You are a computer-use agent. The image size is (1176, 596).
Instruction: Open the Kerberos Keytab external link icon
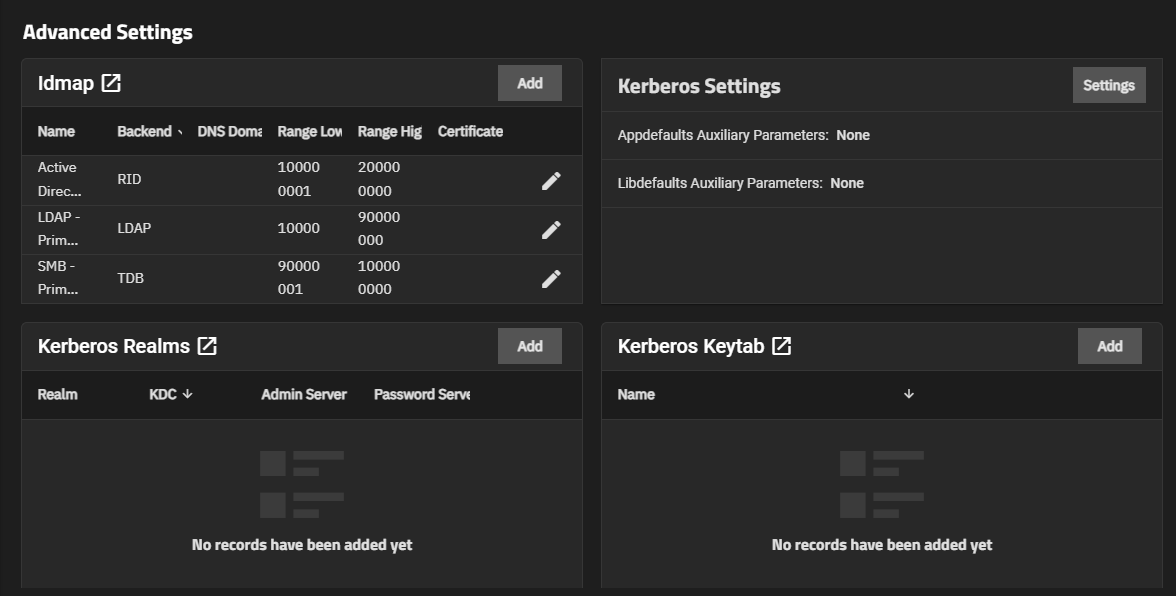[779, 345]
